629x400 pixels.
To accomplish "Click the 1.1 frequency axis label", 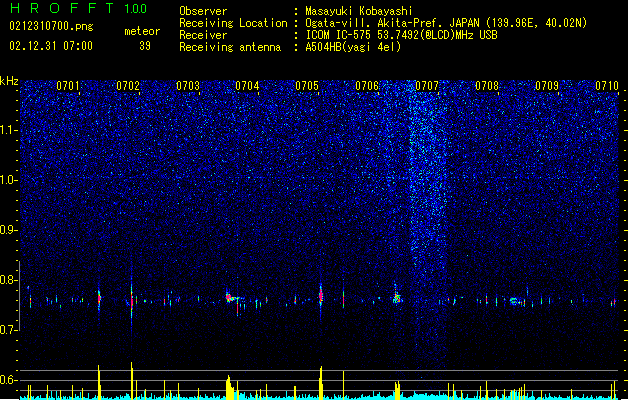I will (9, 130).
